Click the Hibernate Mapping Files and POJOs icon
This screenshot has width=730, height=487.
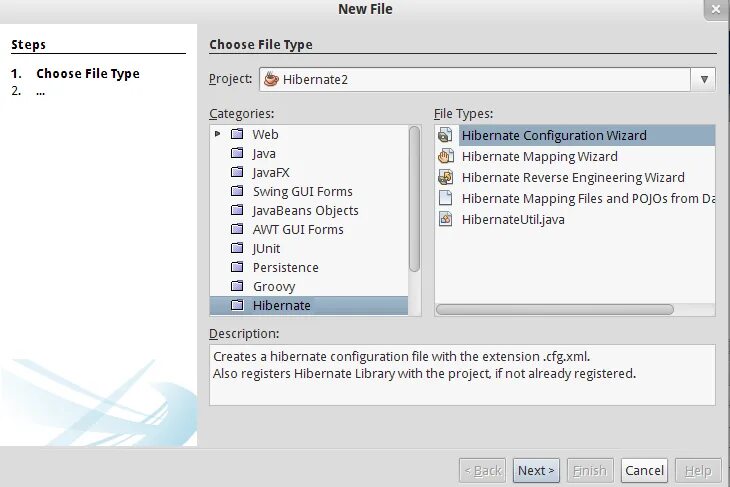[446, 198]
